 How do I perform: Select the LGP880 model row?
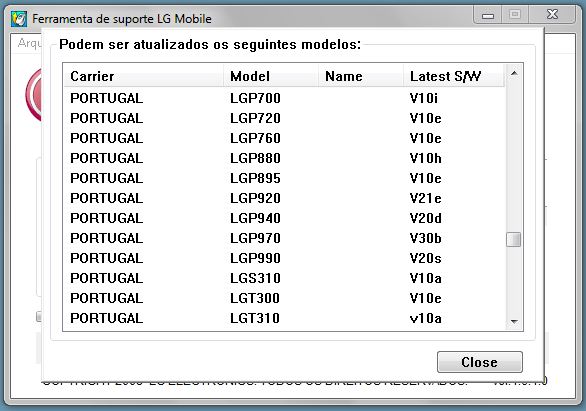point(284,158)
